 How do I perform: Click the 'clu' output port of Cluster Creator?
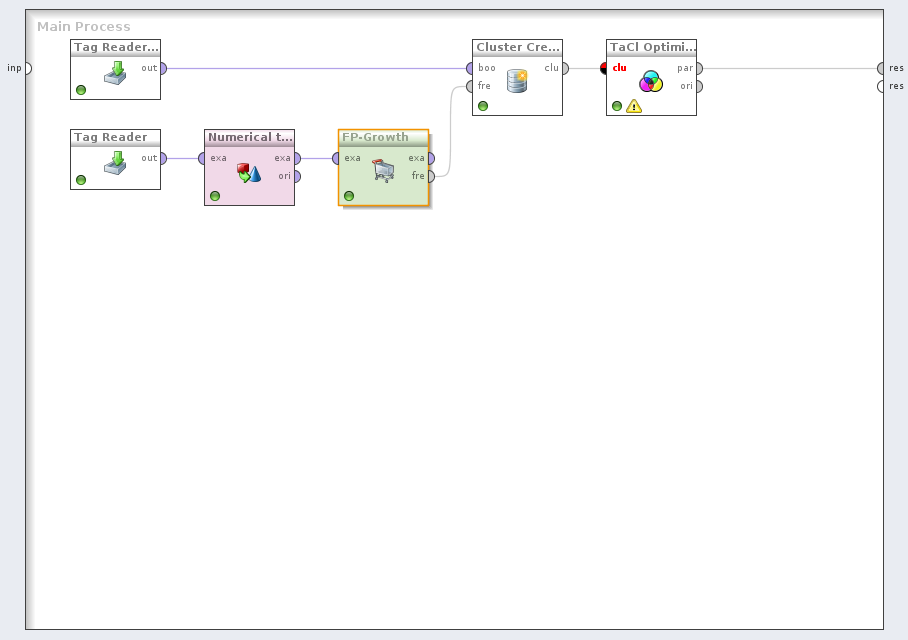click(x=564, y=68)
